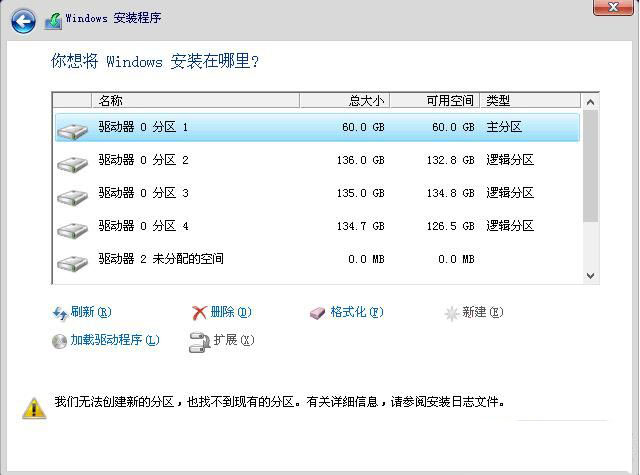Format partition with 格式化(F) link
The height and width of the screenshot is (475, 640).
pos(357,312)
